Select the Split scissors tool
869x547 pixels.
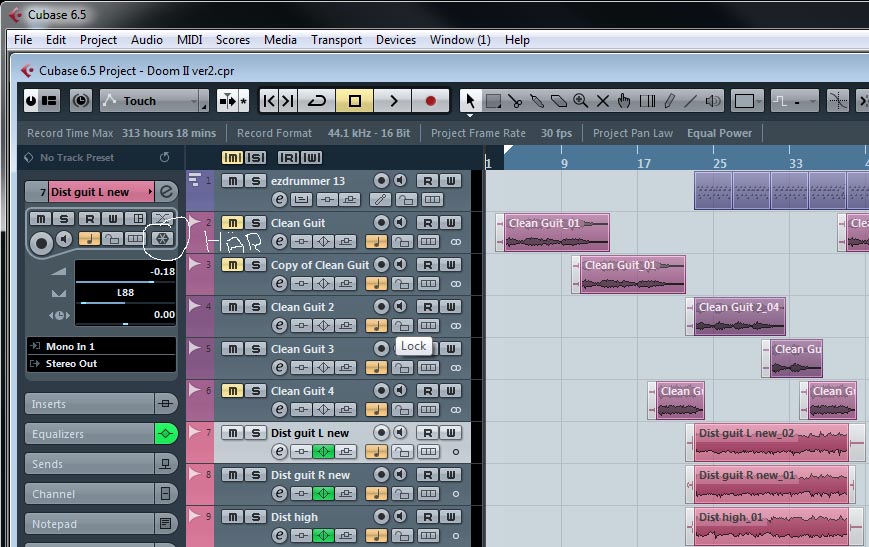pyautogui.click(x=515, y=101)
